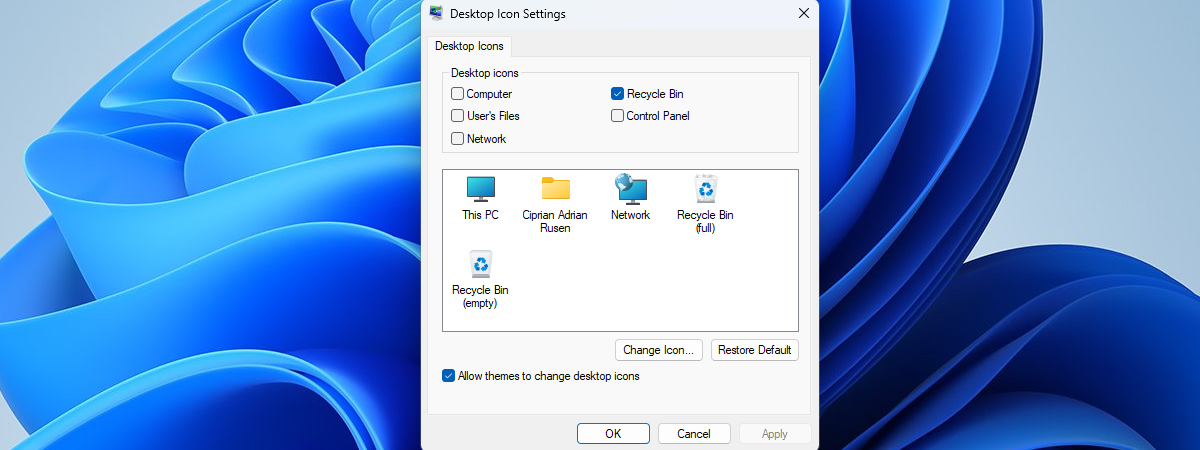Click the Change Icon... button
Viewport: 1200px width, 450px height.
tap(659, 350)
